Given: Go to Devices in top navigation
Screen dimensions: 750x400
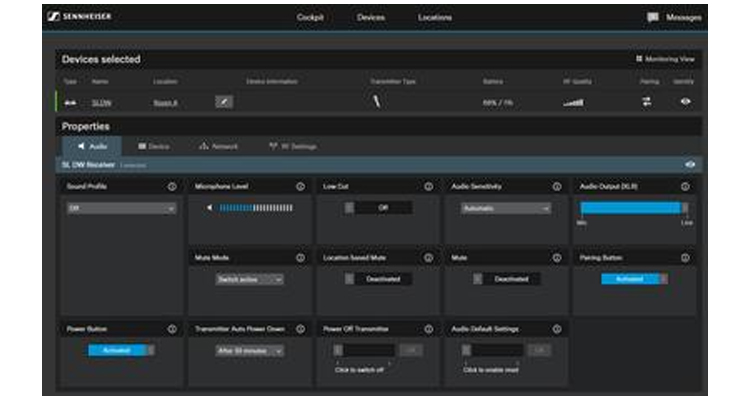Looking at the screenshot, I should click(371, 17).
